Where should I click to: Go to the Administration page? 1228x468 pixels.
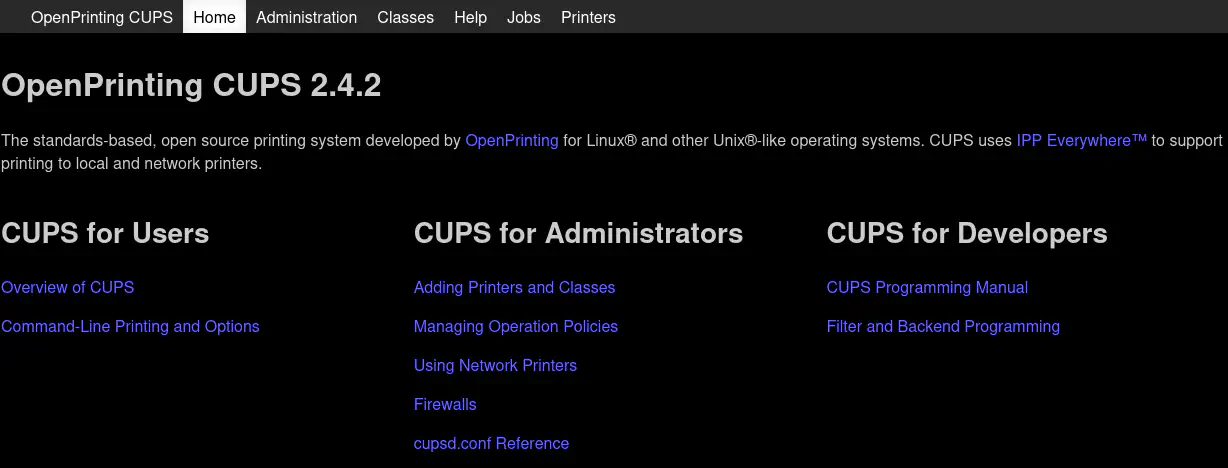click(306, 17)
